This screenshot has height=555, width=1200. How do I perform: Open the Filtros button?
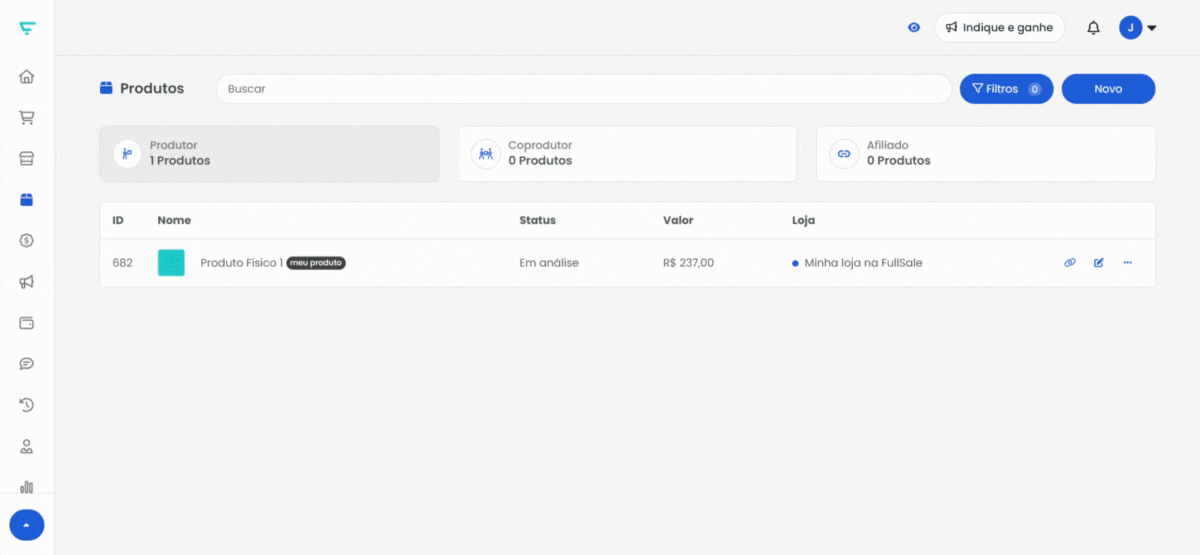coord(1006,89)
